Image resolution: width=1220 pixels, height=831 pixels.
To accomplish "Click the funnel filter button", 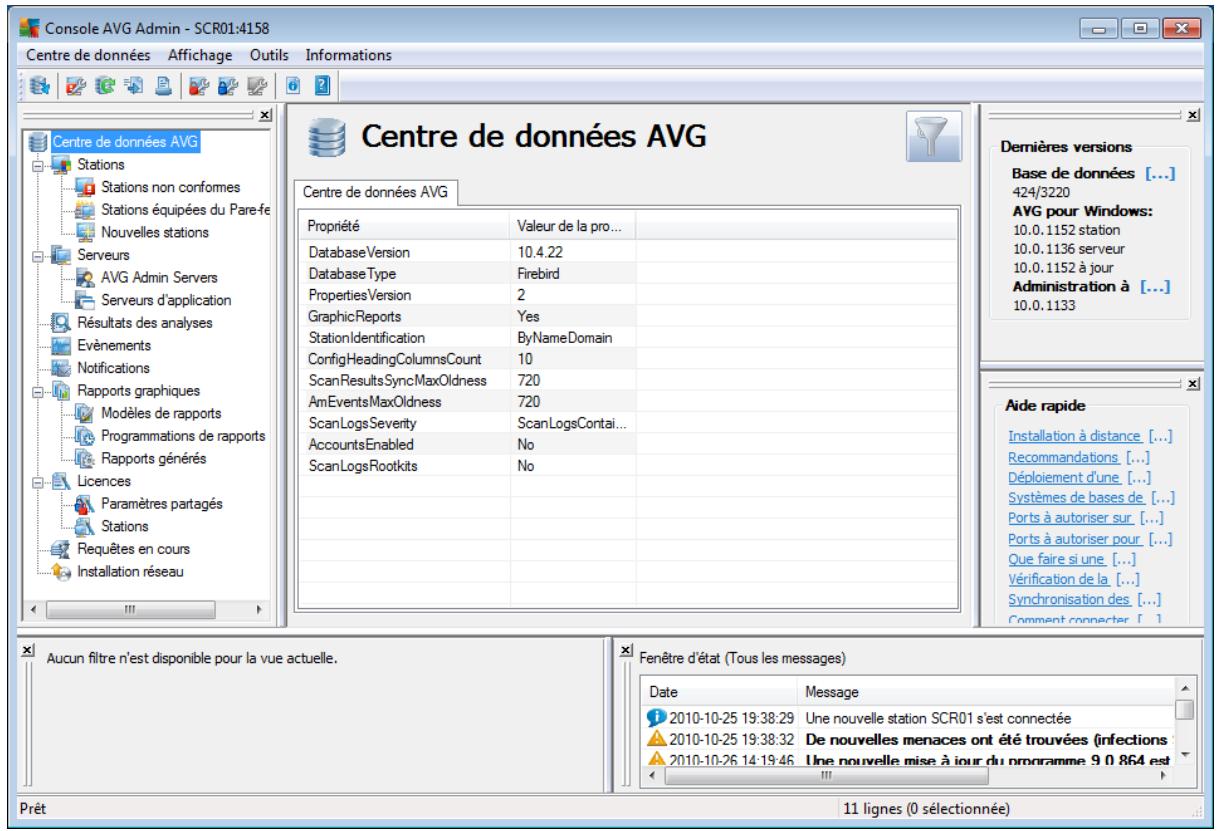I will pos(933,136).
